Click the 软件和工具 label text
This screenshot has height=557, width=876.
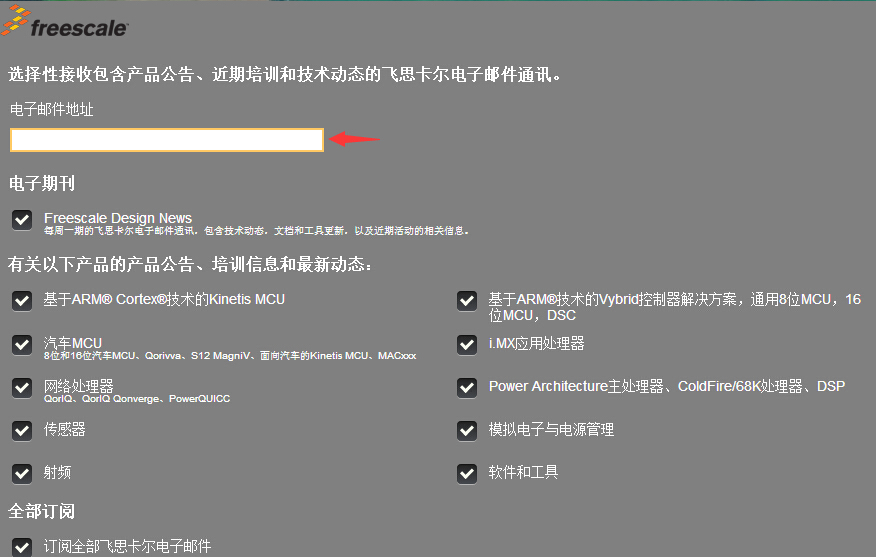point(523,472)
